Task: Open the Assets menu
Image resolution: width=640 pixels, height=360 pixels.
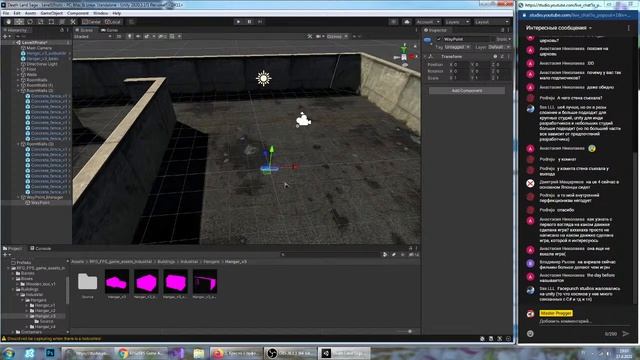Action: 30,13
